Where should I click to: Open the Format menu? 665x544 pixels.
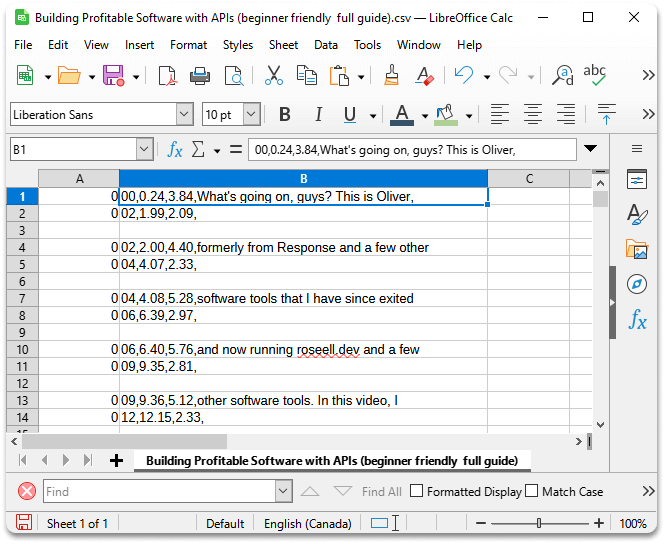(x=188, y=45)
